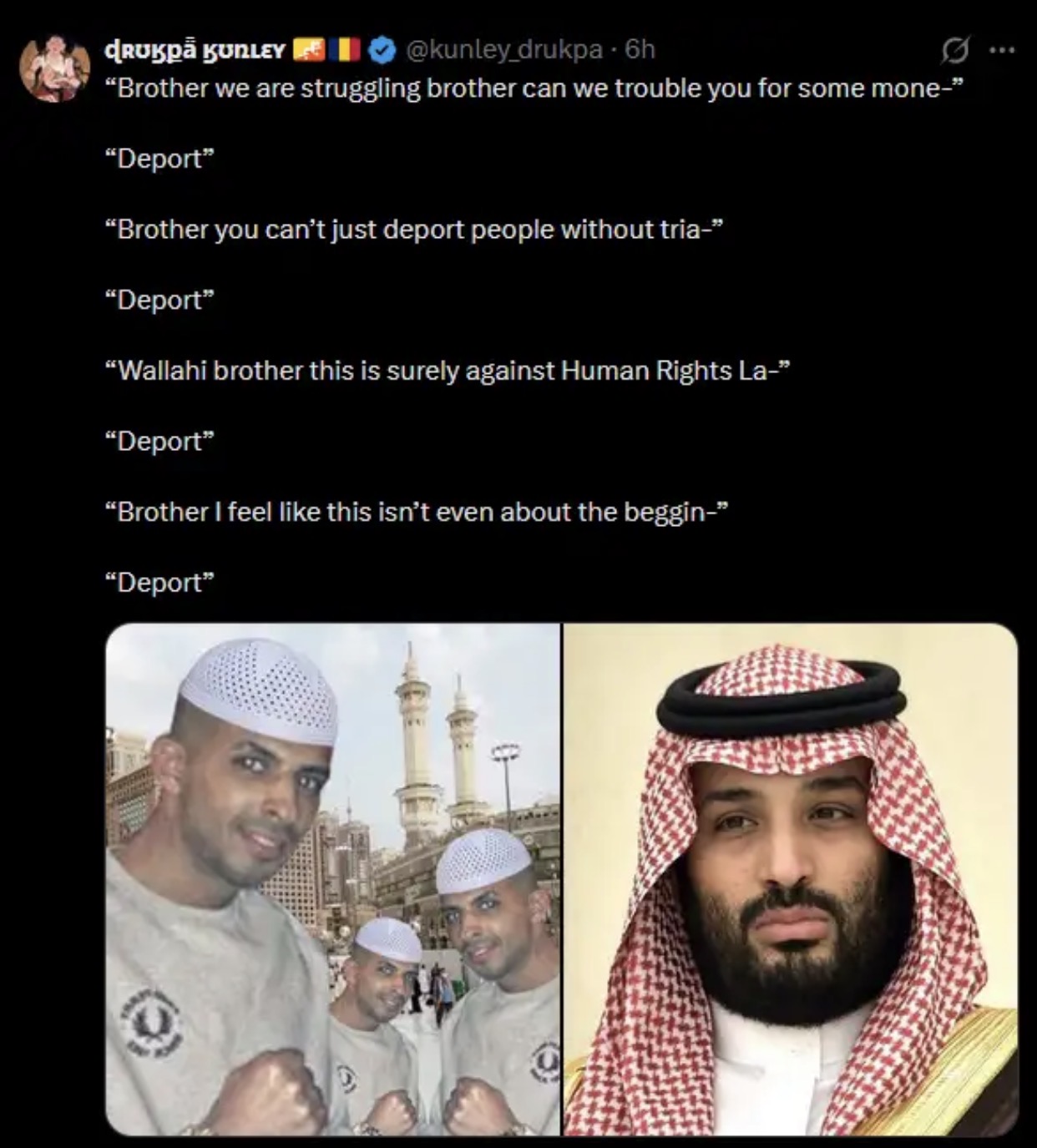Click the line about the beggin-
1037x1148 pixels.
tap(417, 512)
